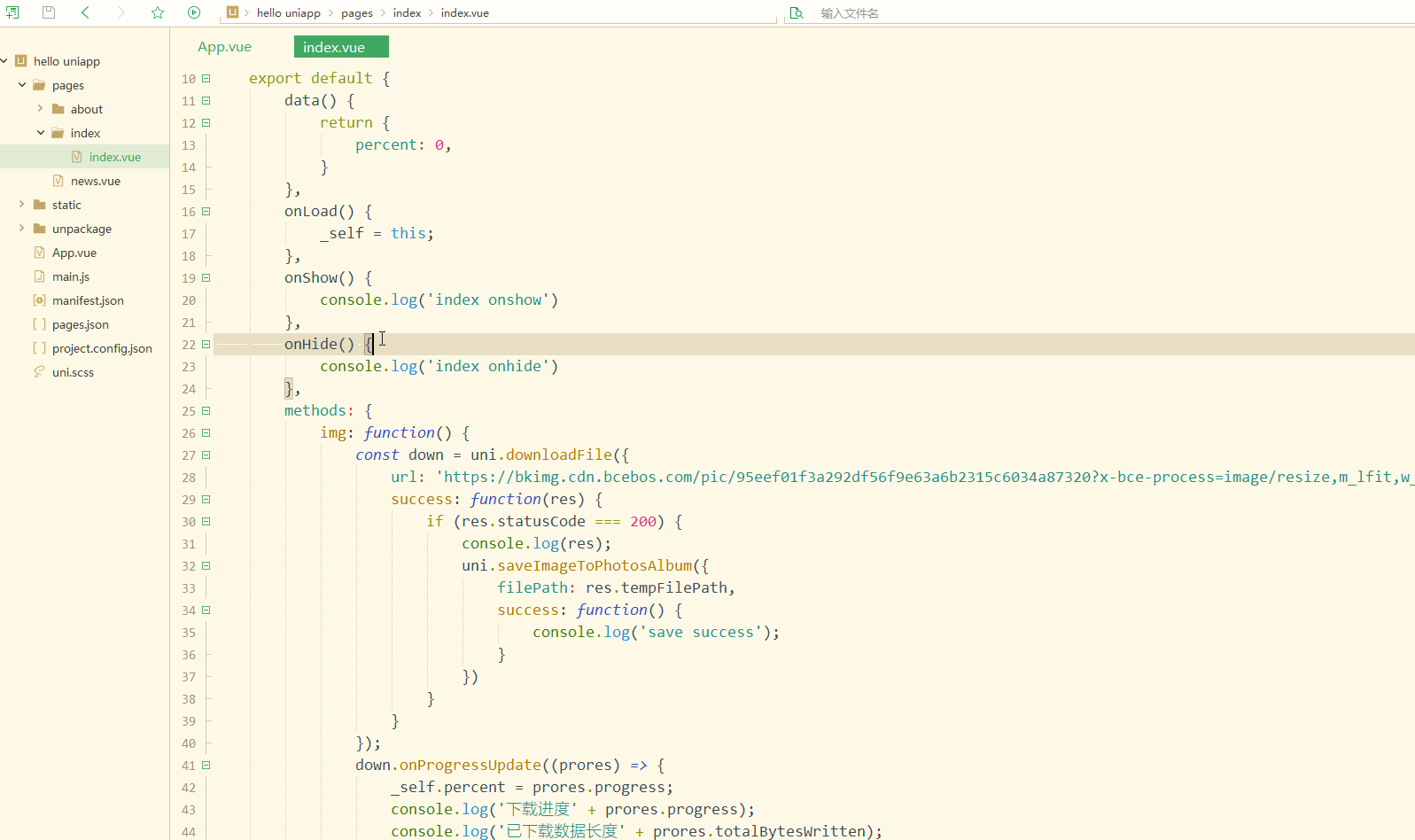Fold code at line 10
This screenshot has height=840, width=1415.
point(206,78)
